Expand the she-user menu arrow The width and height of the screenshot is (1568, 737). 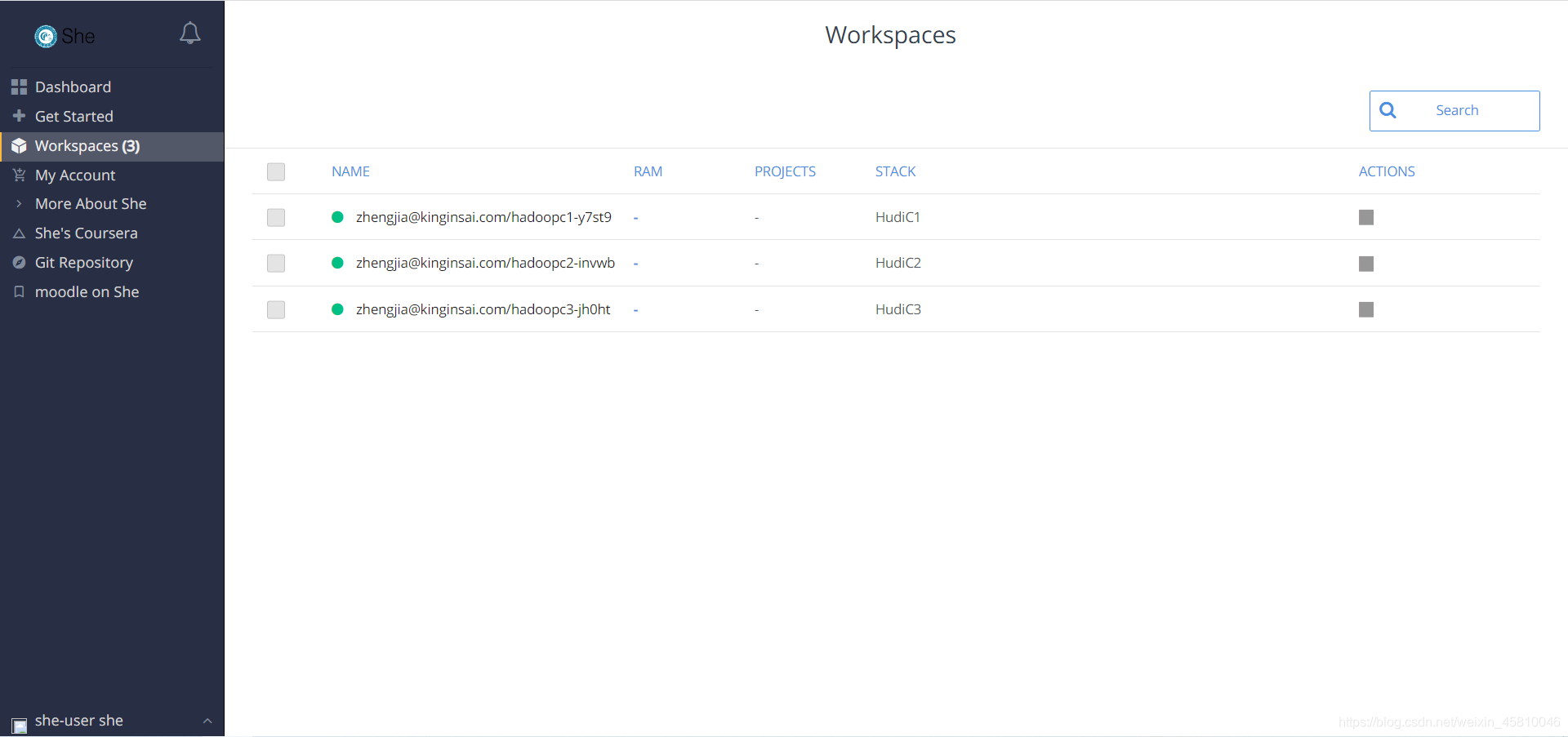click(x=207, y=721)
